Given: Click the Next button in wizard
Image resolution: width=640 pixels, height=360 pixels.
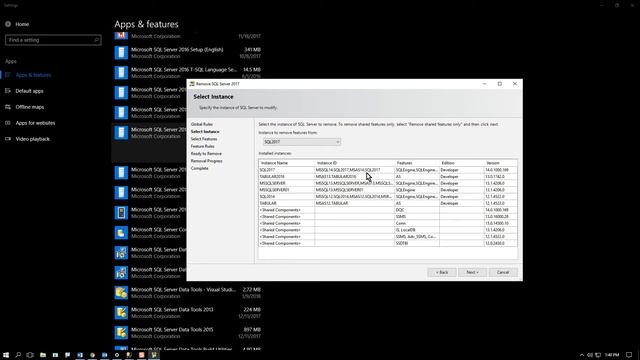Looking at the screenshot, I should 472,272.
